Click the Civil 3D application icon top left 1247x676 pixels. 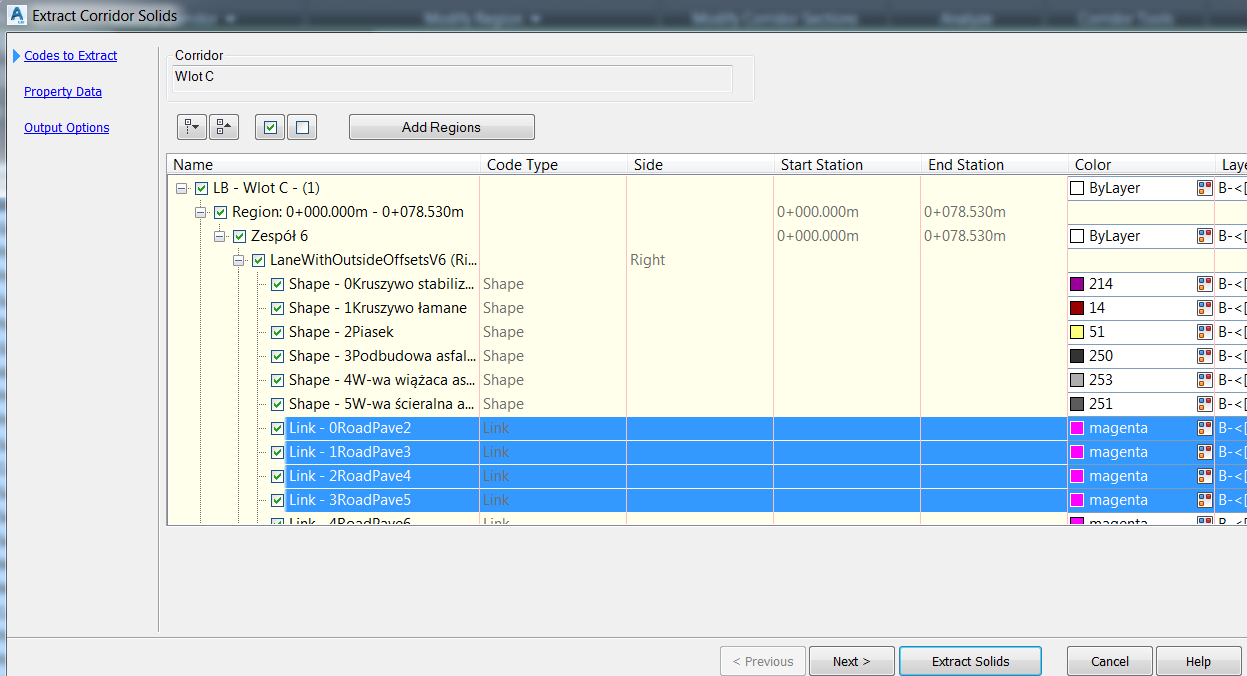15,15
